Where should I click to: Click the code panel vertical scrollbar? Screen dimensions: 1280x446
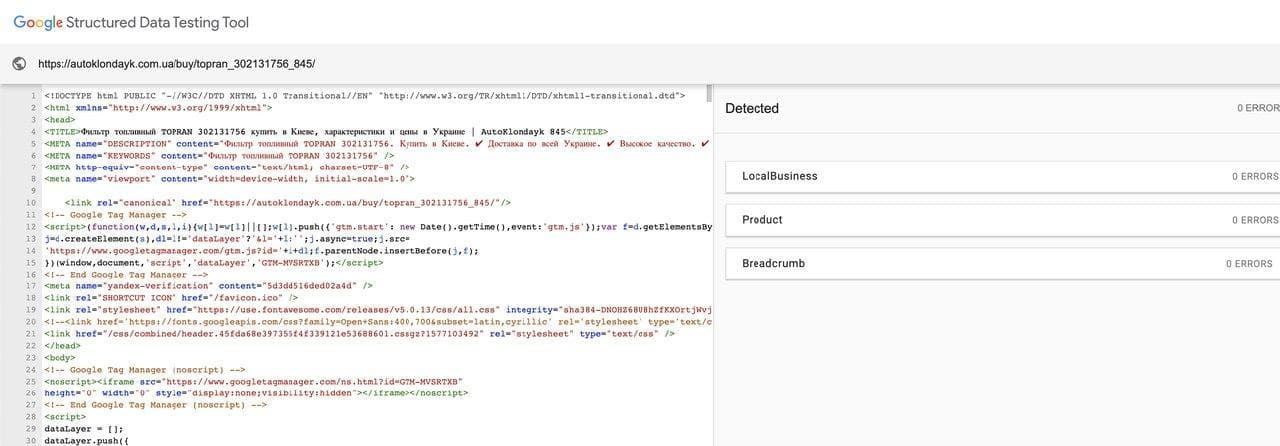click(710, 95)
